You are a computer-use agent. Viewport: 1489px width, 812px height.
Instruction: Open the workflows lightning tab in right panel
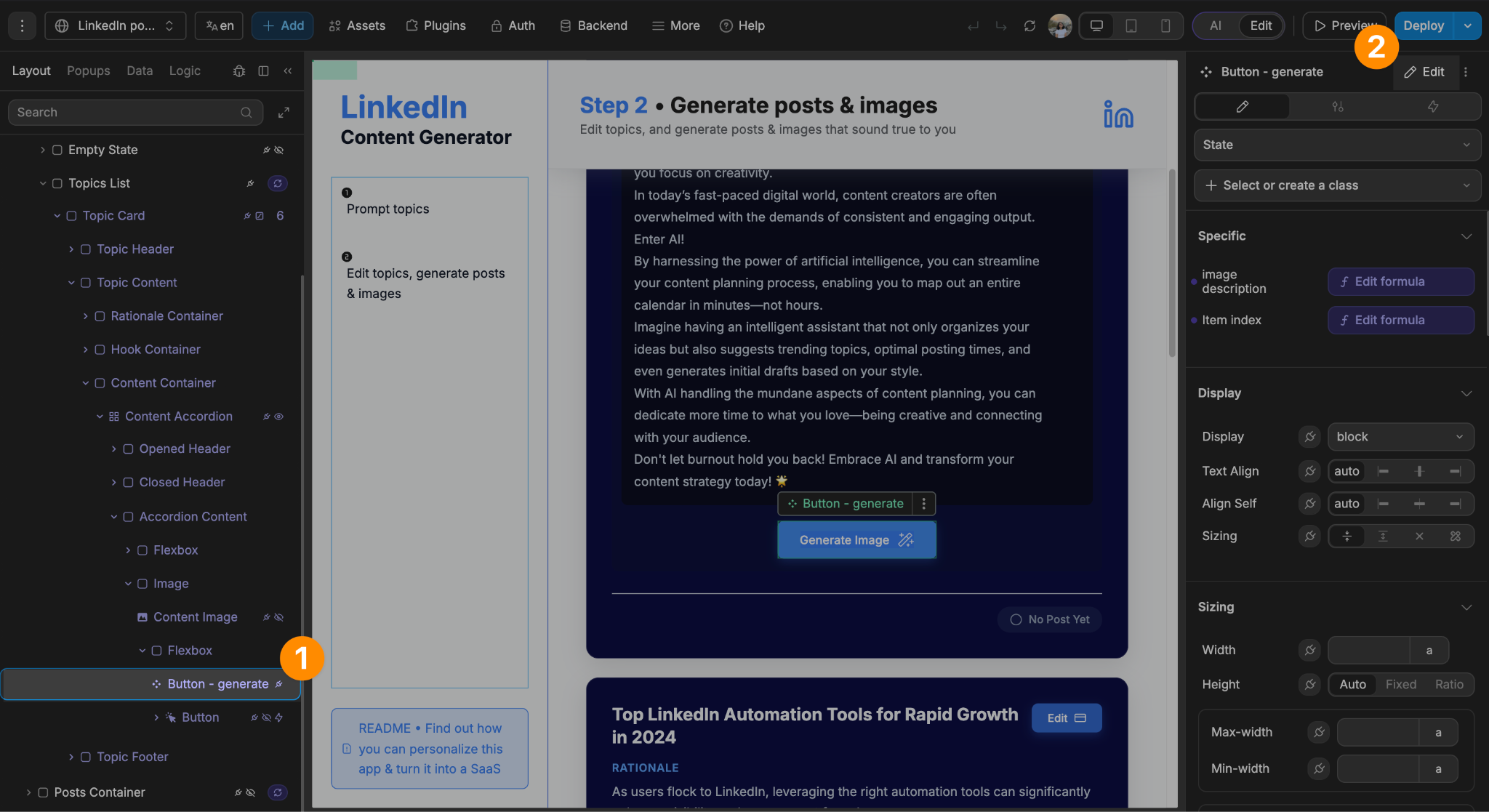pyautogui.click(x=1433, y=106)
